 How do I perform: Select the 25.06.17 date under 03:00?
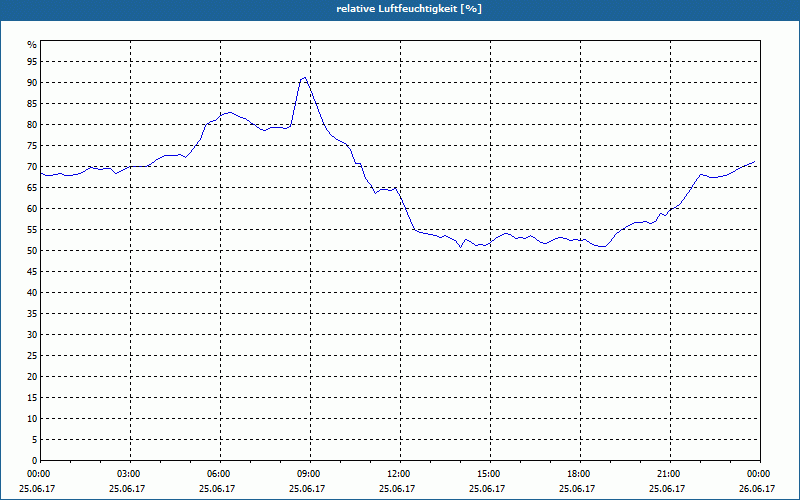click(x=127, y=489)
